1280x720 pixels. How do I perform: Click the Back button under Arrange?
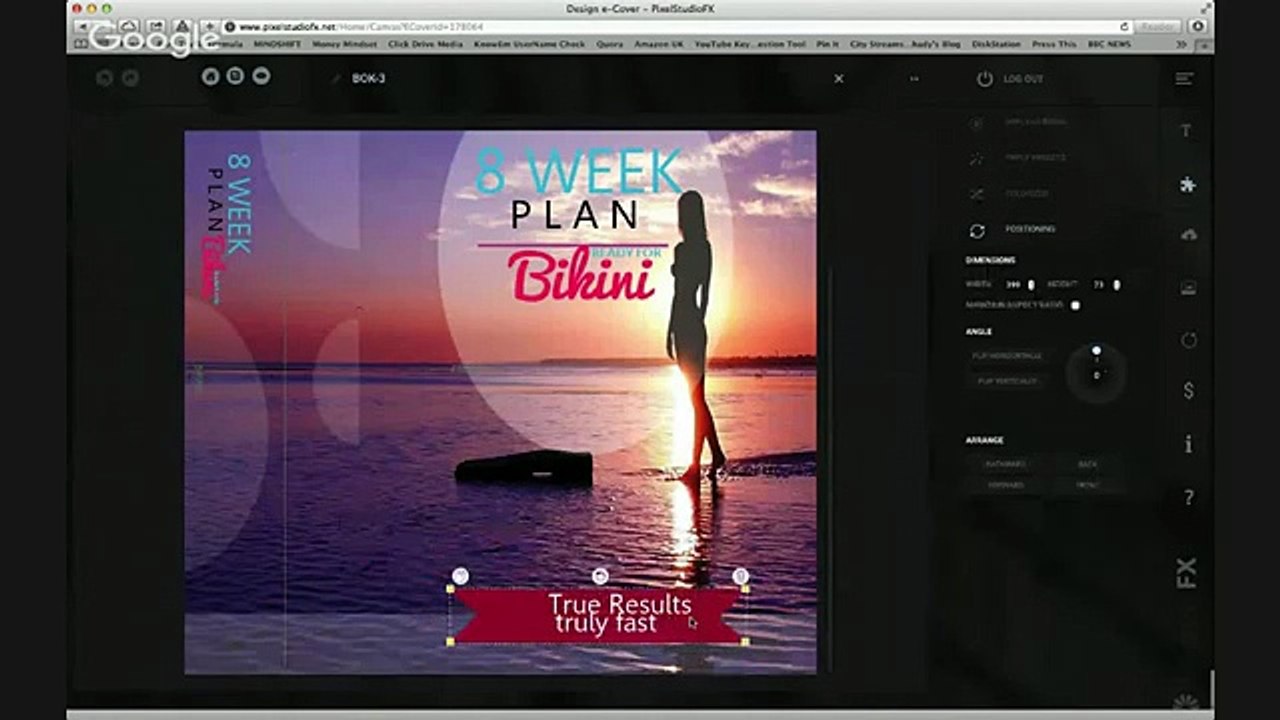click(x=1087, y=464)
